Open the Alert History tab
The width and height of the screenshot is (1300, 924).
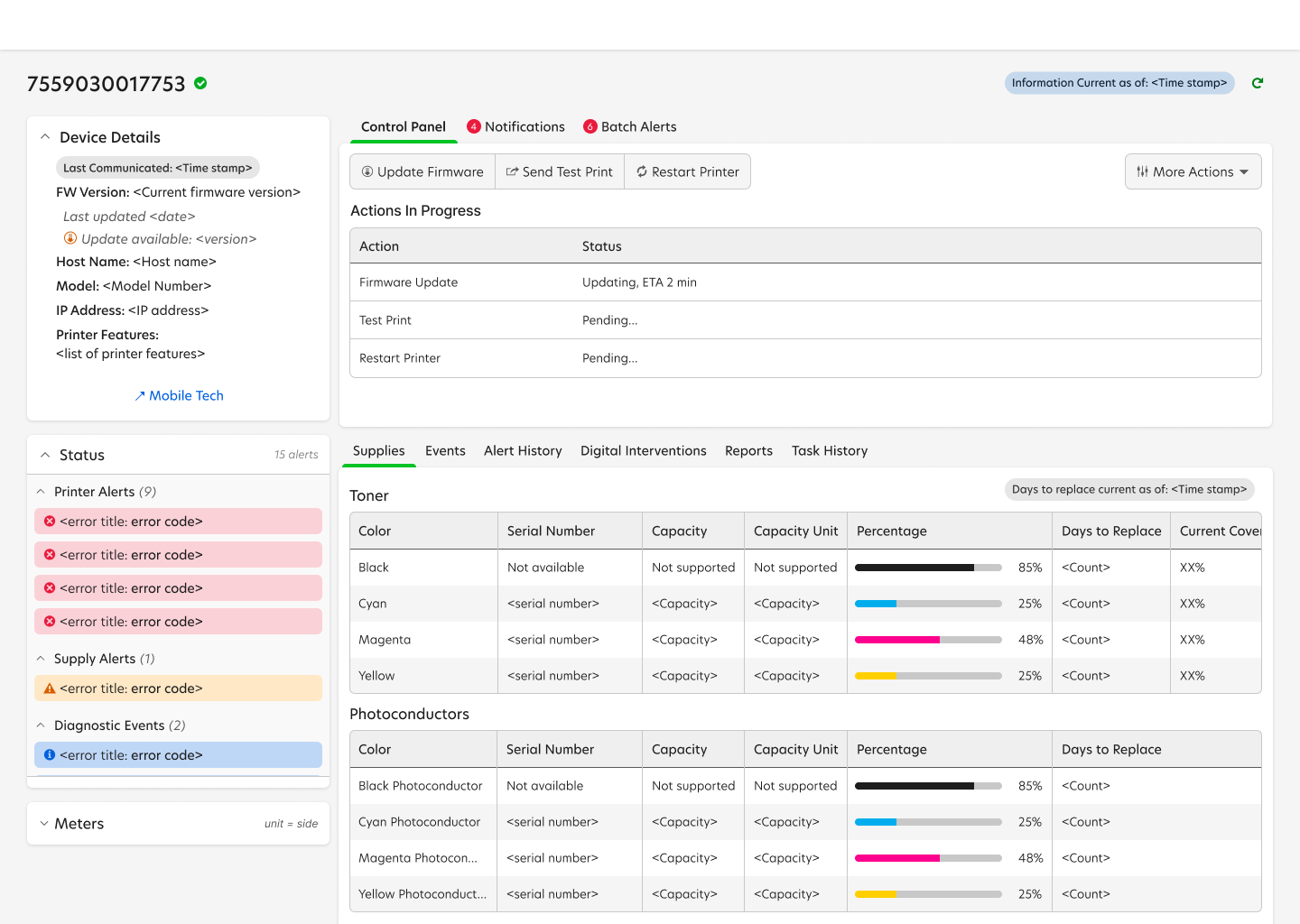(523, 450)
